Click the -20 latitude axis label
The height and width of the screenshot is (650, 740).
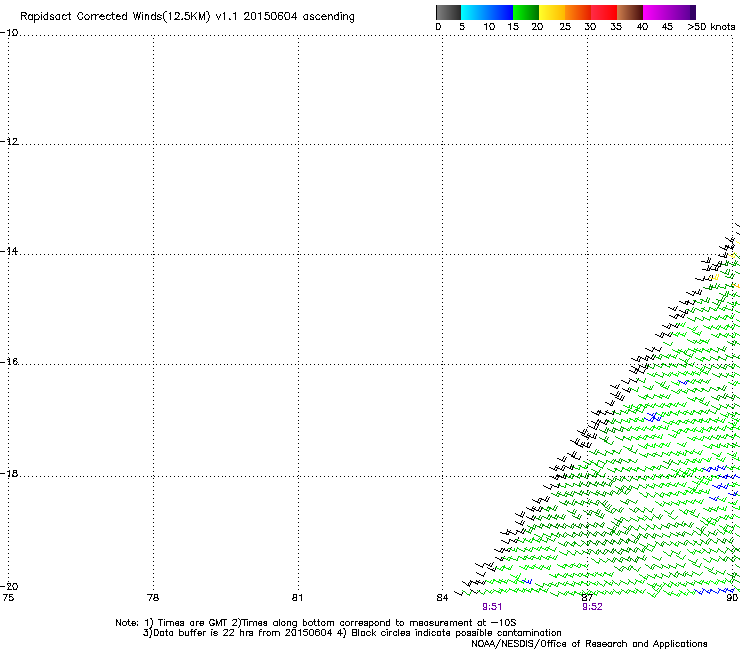(x=9, y=586)
